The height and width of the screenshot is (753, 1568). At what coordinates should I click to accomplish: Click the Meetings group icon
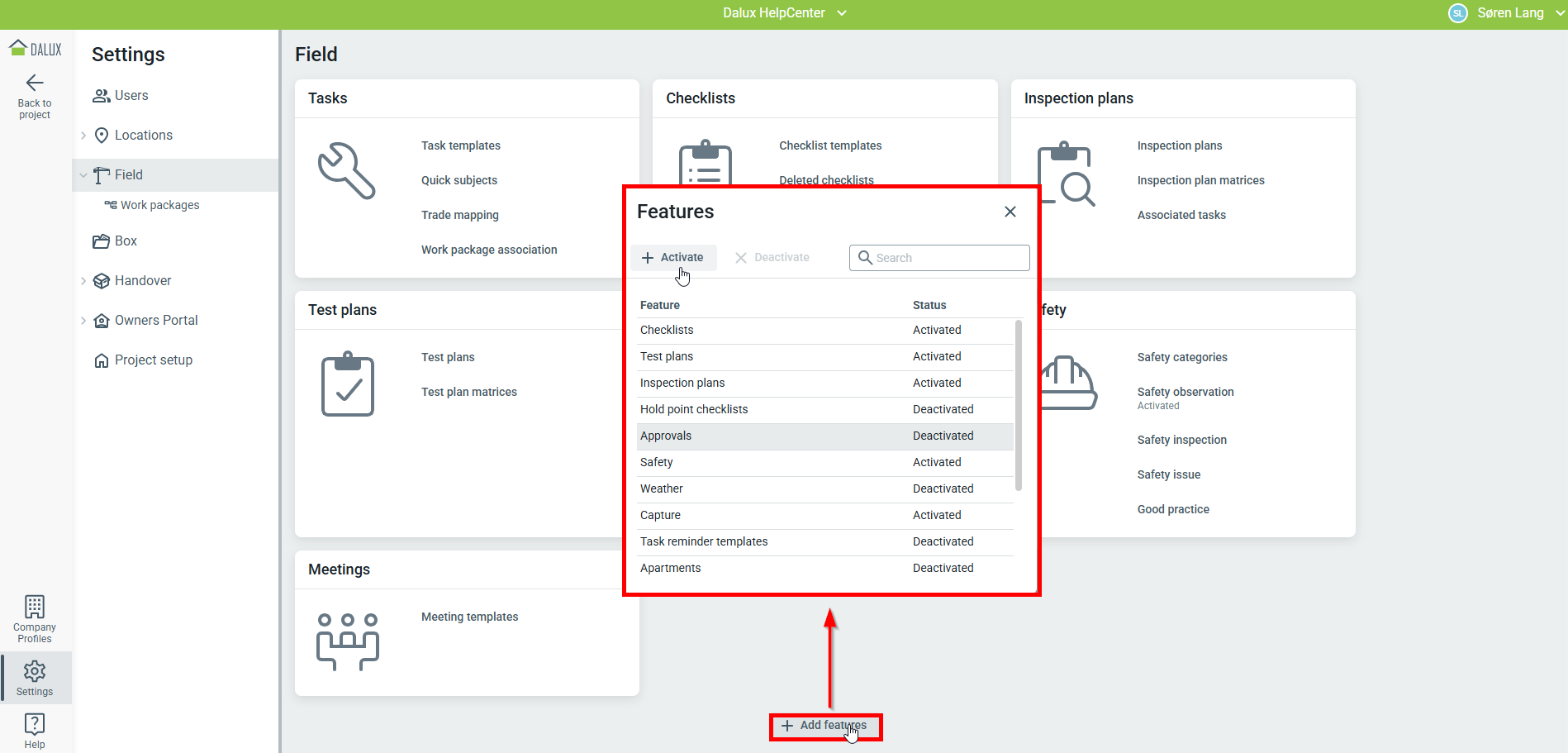[x=347, y=641]
